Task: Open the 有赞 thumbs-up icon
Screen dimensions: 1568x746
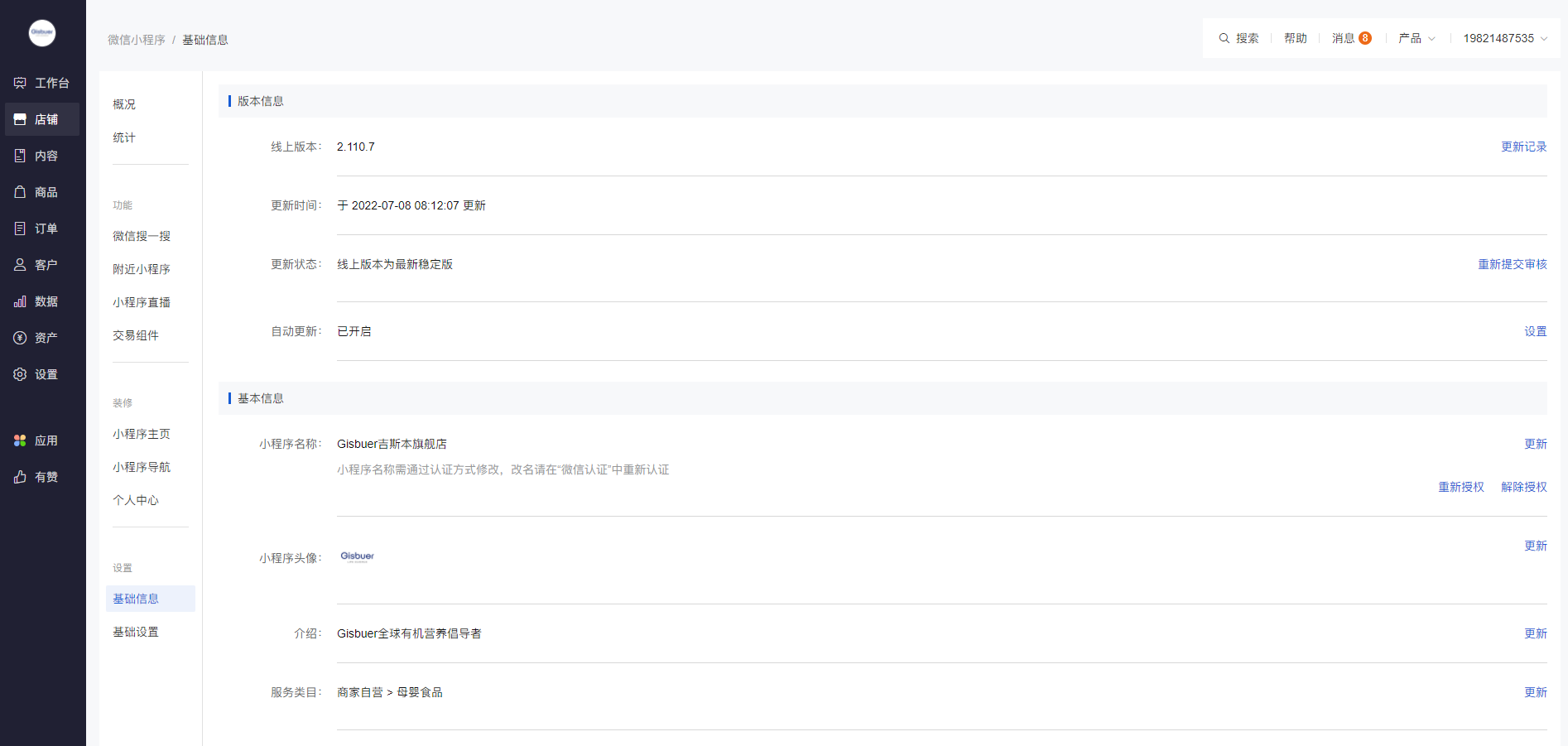Action: tap(20, 477)
